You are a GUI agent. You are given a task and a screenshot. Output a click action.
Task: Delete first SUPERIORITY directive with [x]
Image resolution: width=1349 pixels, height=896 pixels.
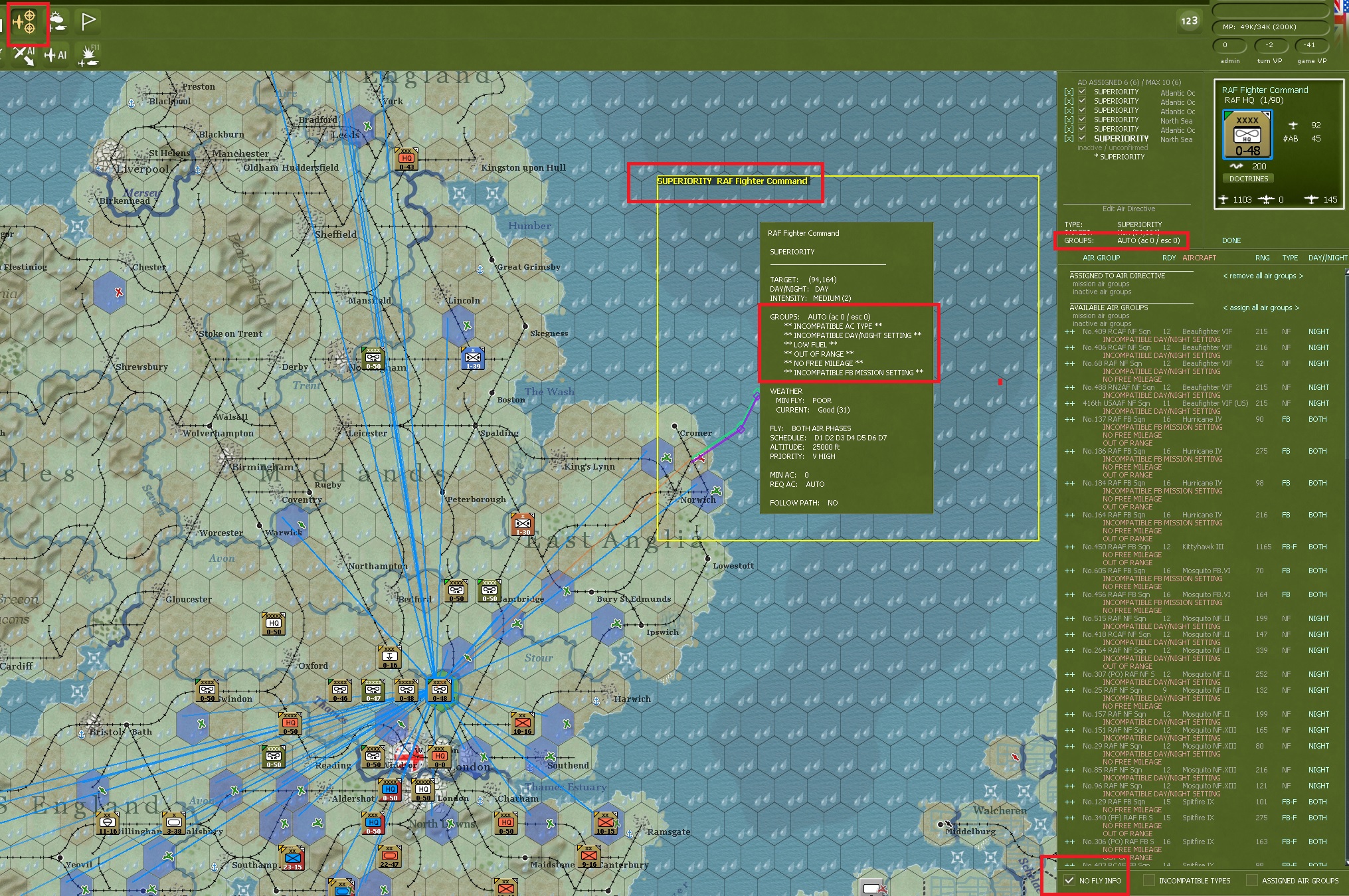coord(1068,92)
